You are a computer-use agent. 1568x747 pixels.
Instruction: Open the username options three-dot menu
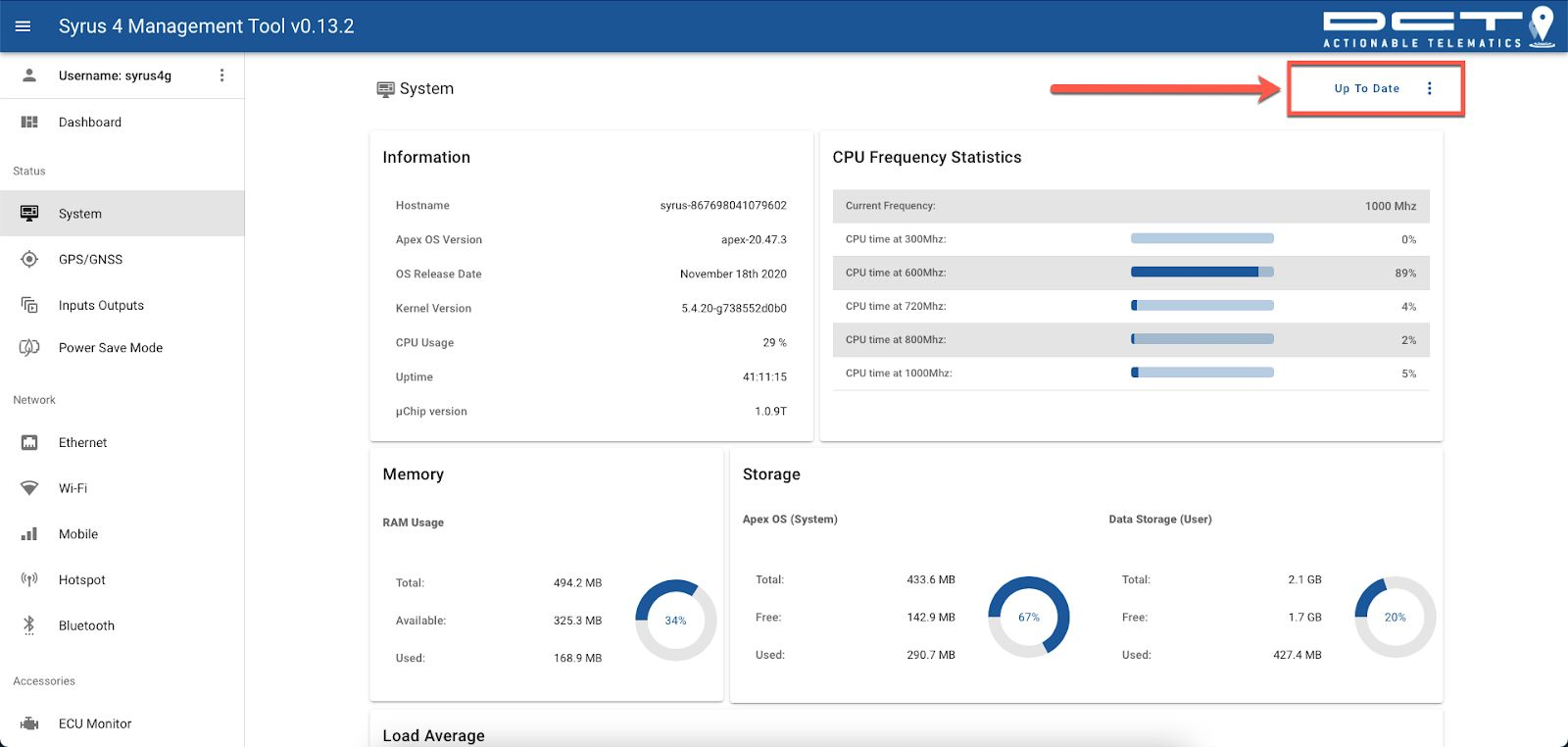point(222,75)
